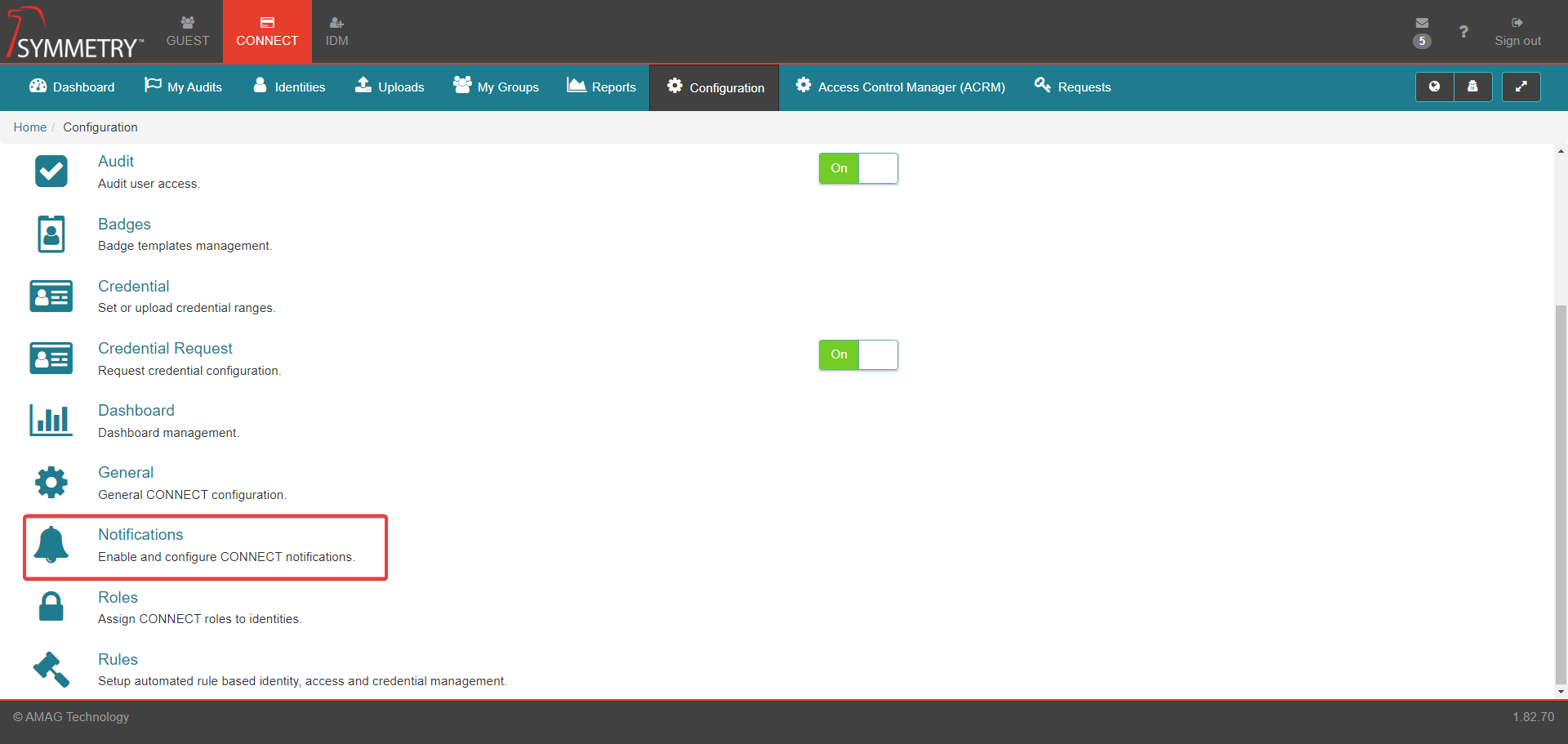Switch to the IDM module tab
Viewport: 1568px width, 744px height.
(336, 32)
